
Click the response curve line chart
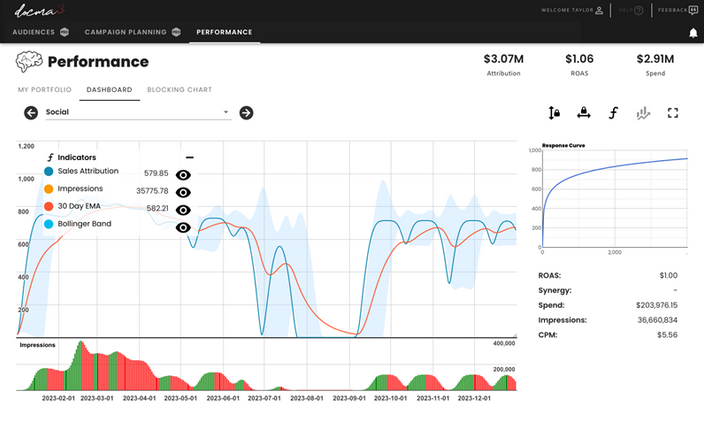tap(615, 198)
